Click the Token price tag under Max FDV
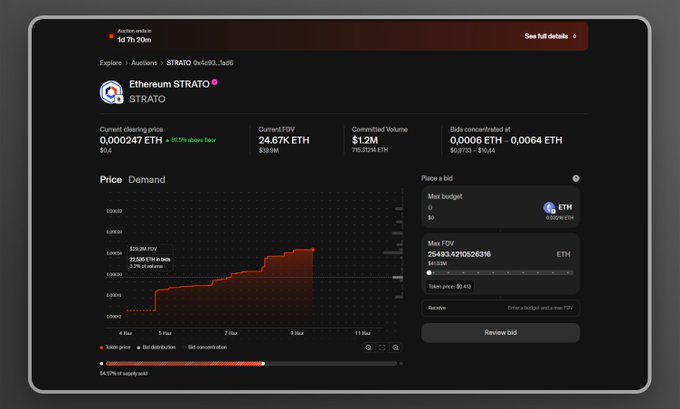The width and height of the screenshot is (680, 409). tap(449, 286)
